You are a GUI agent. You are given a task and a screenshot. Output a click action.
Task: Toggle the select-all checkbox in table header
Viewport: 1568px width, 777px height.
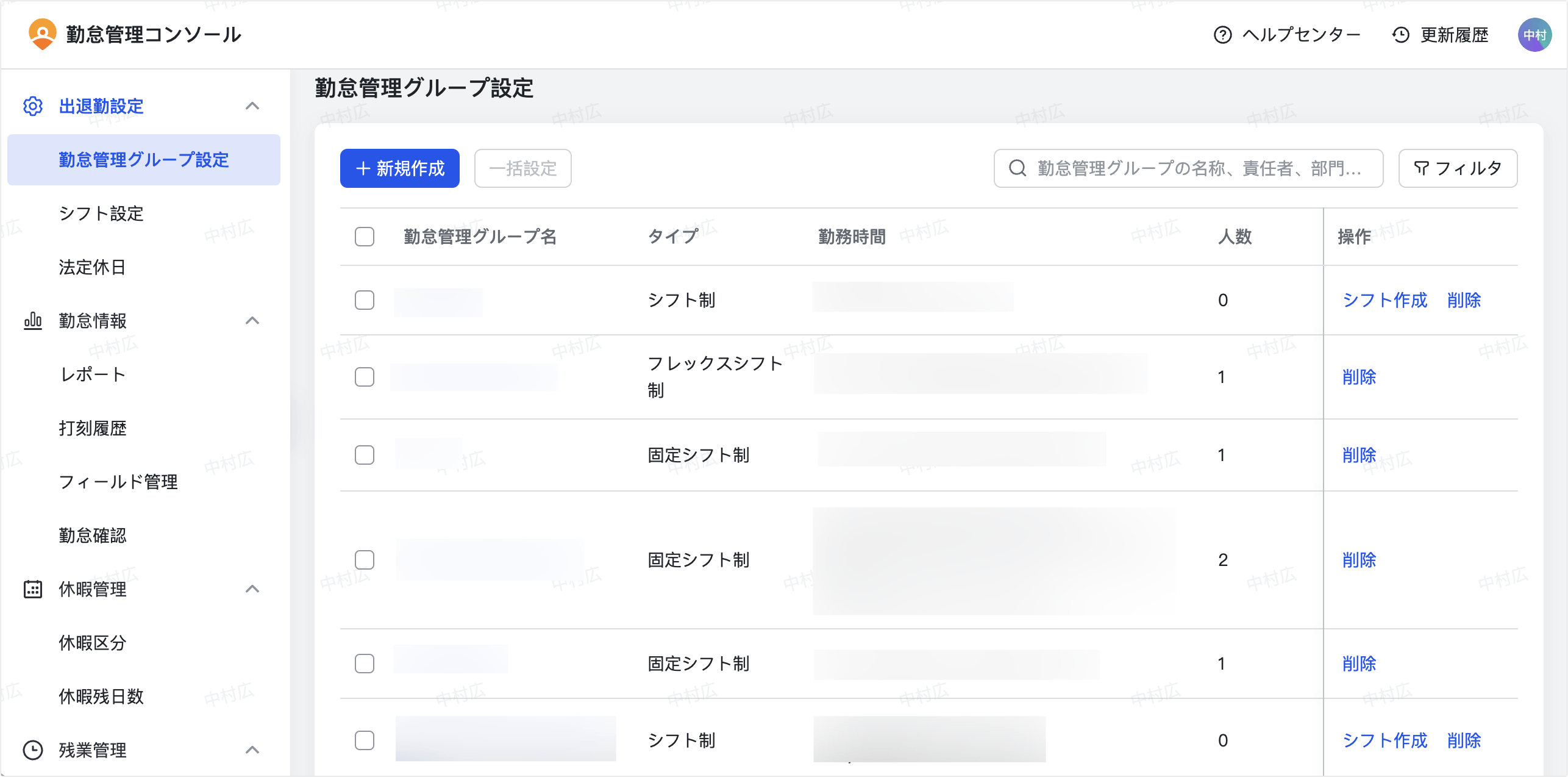365,237
